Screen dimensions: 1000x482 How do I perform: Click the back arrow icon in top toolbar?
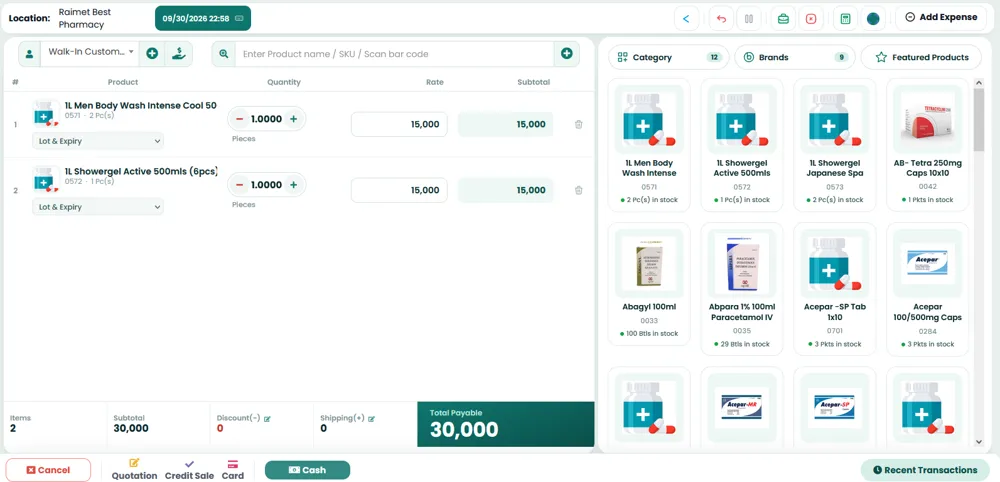click(686, 18)
